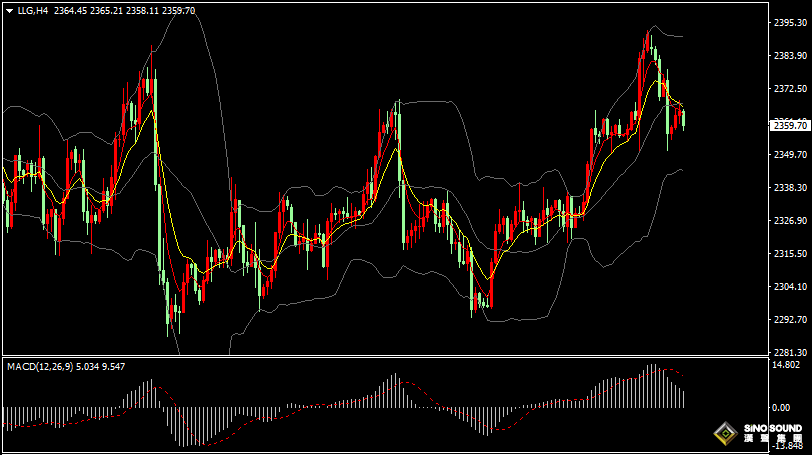This screenshot has height=455, width=812.
Task: Click the -13.848 MACD scale value
Action: [787, 445]
